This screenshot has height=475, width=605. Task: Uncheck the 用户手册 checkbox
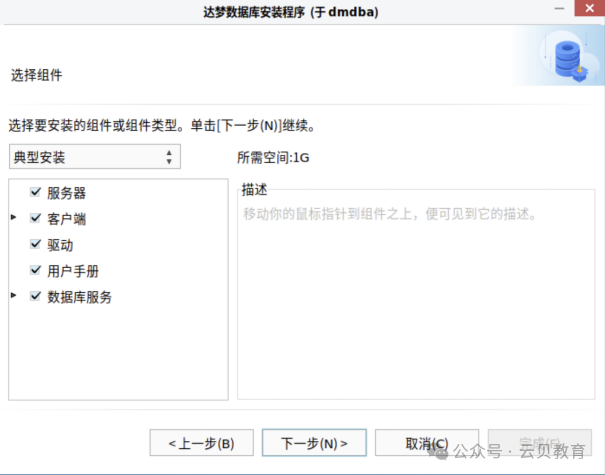[x=35, y=270]
